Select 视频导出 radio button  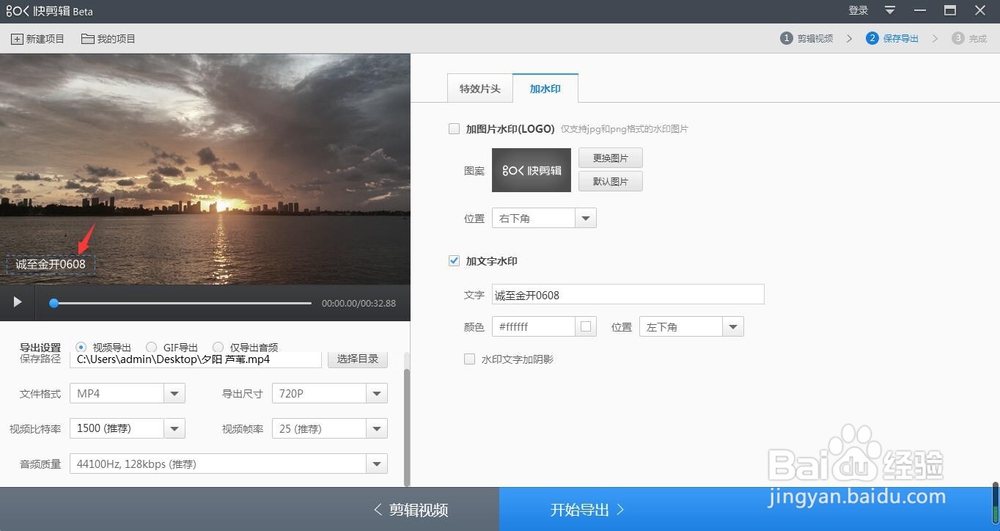click(81, 347)
